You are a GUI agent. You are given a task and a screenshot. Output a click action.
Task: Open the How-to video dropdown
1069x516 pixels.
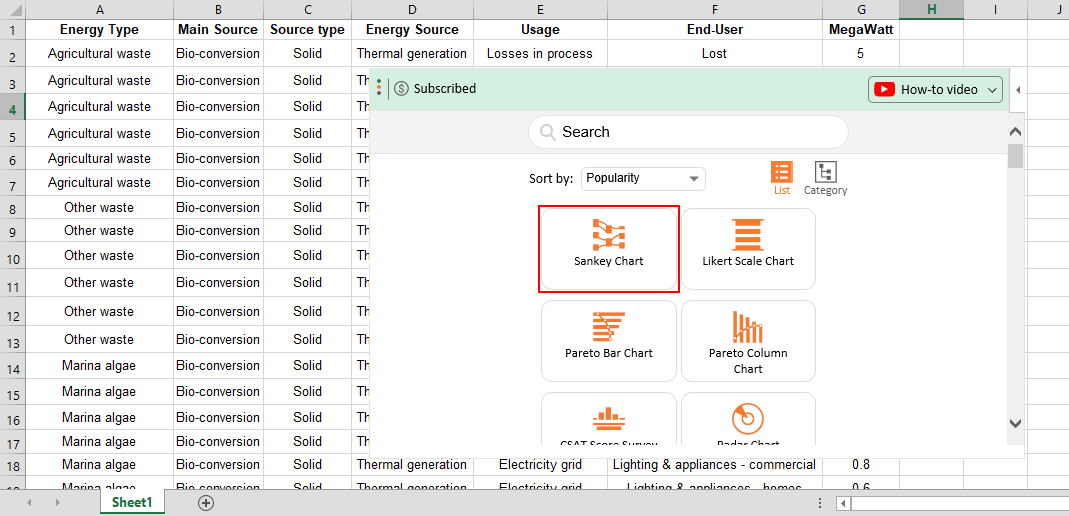(935, 89)
